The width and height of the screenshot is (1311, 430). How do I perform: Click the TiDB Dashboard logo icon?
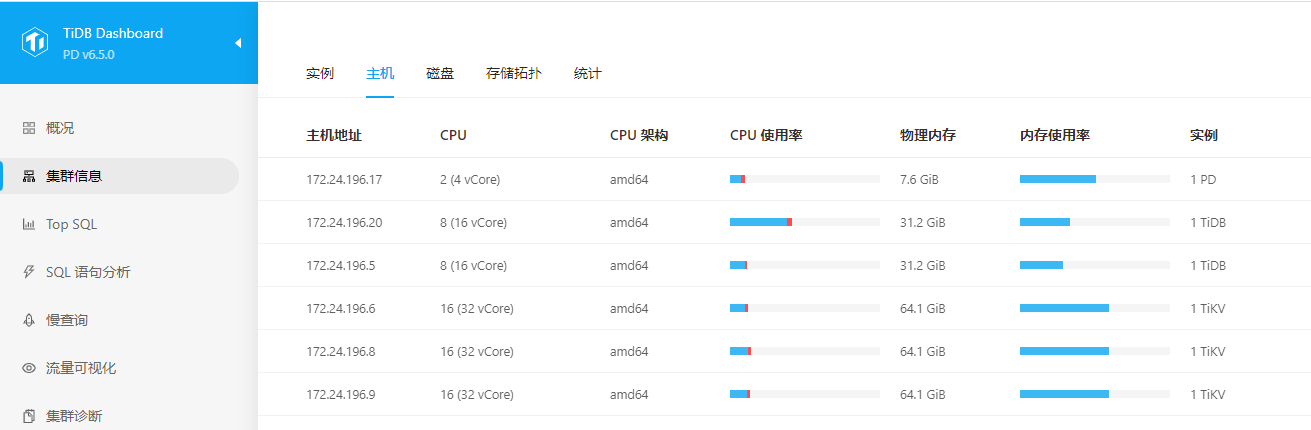(36, 42)
